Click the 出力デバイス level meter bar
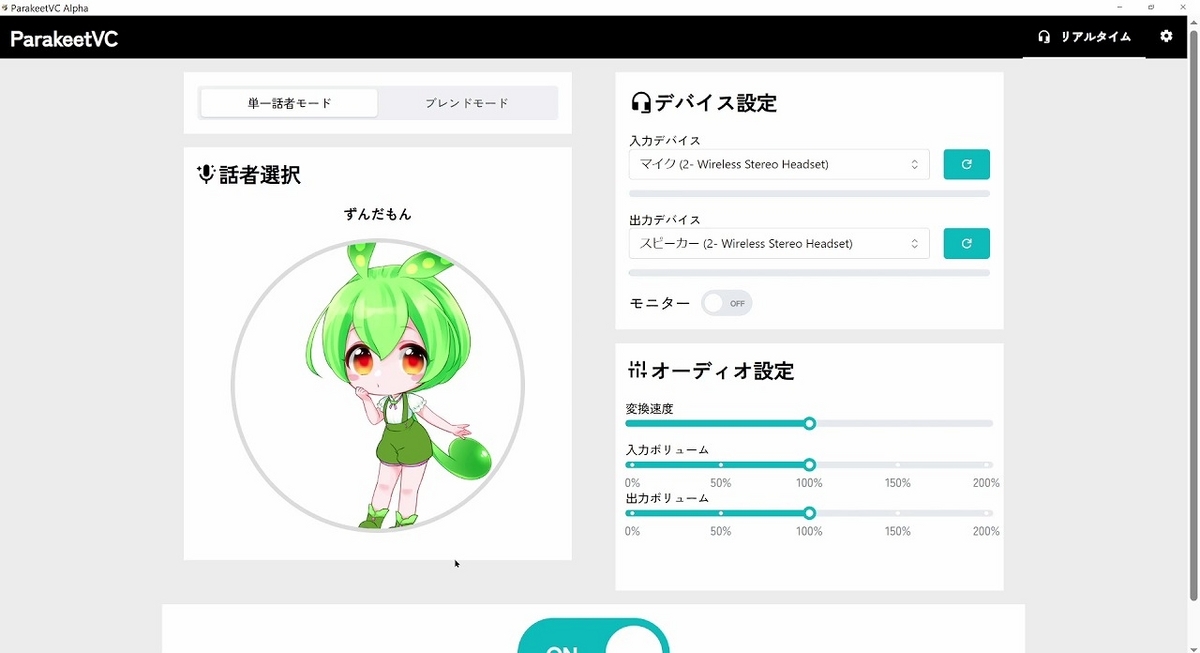 [809, 272]
